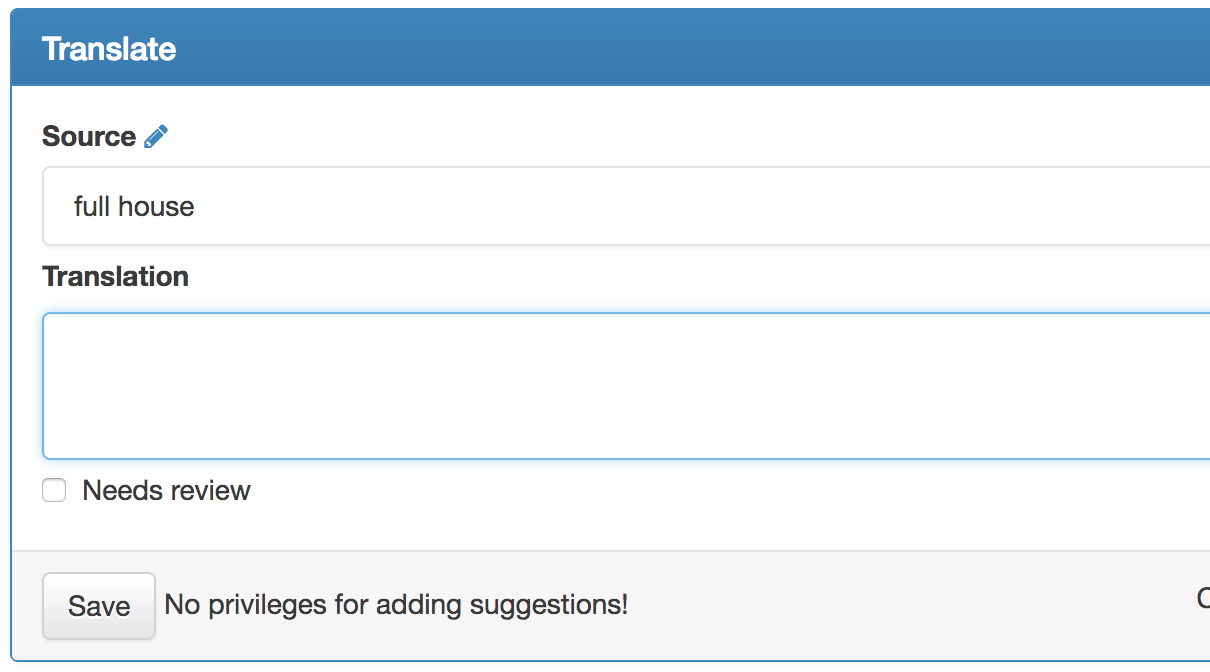Click the Source field containing full house

click(x=625, y=206)
